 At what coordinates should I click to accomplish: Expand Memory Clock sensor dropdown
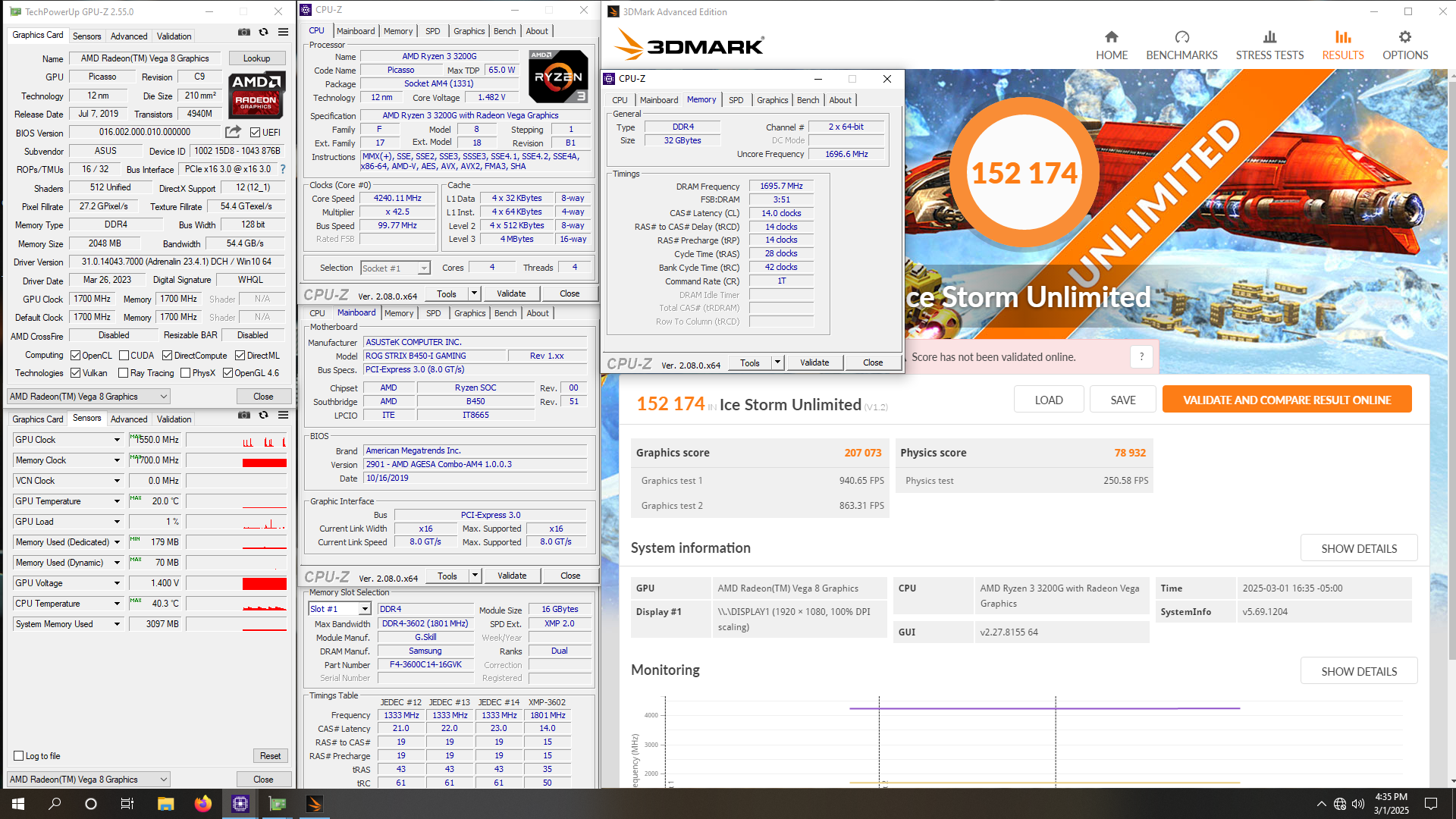(x=117, y=460)
